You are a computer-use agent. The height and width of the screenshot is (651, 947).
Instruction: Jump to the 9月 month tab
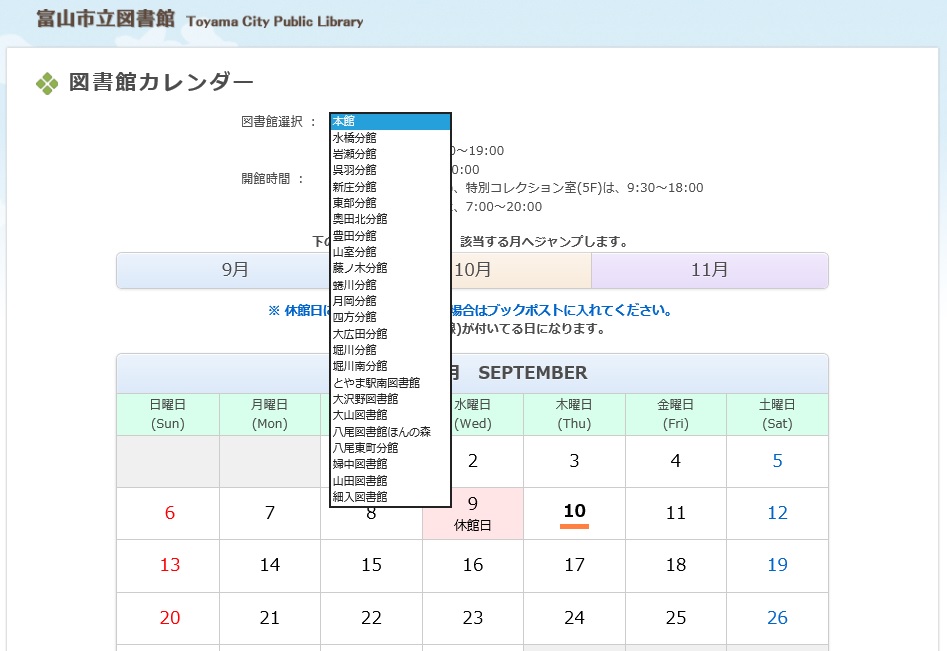[235, 270]
